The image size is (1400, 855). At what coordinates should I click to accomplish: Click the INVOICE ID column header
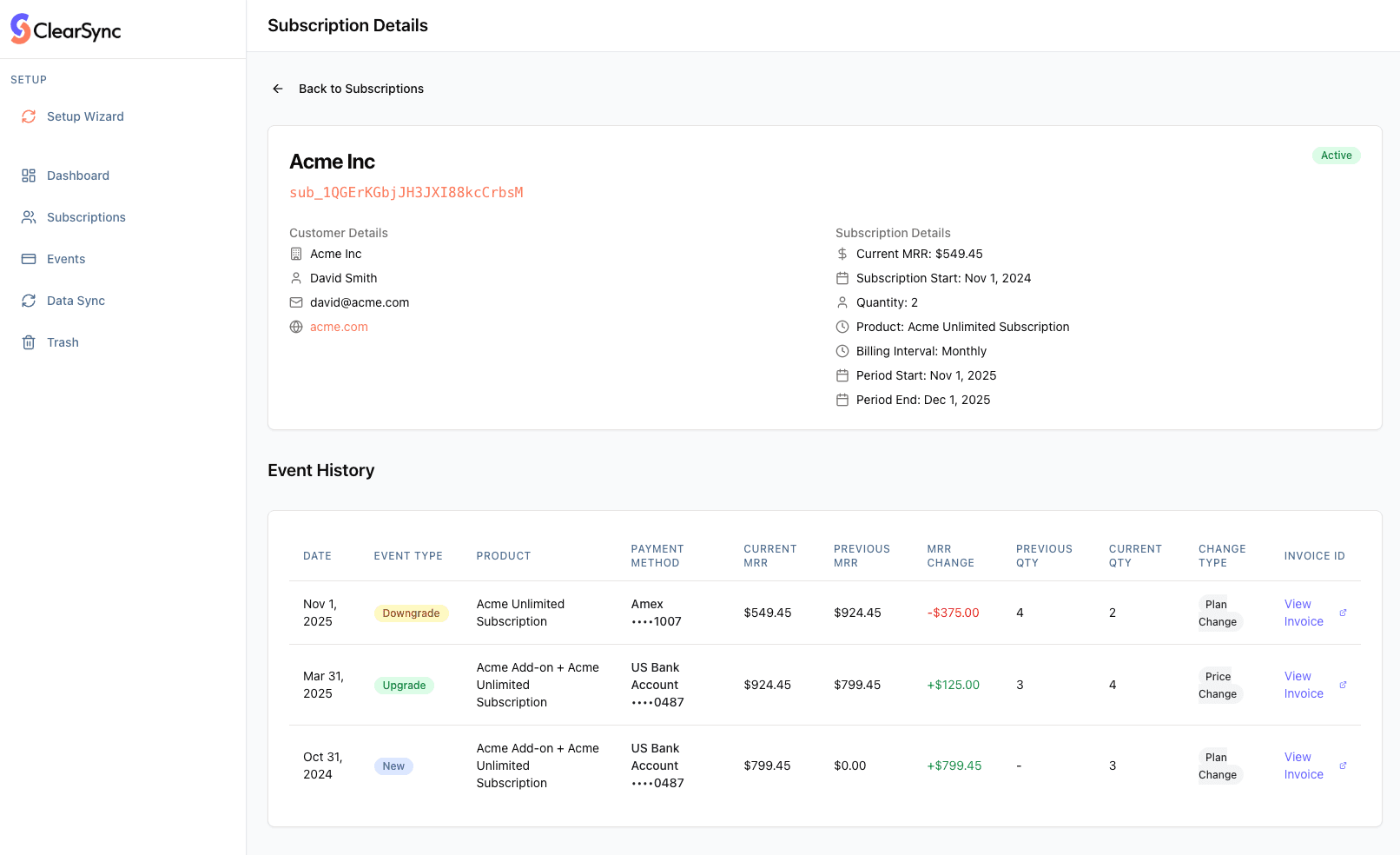coord(1315,556)
